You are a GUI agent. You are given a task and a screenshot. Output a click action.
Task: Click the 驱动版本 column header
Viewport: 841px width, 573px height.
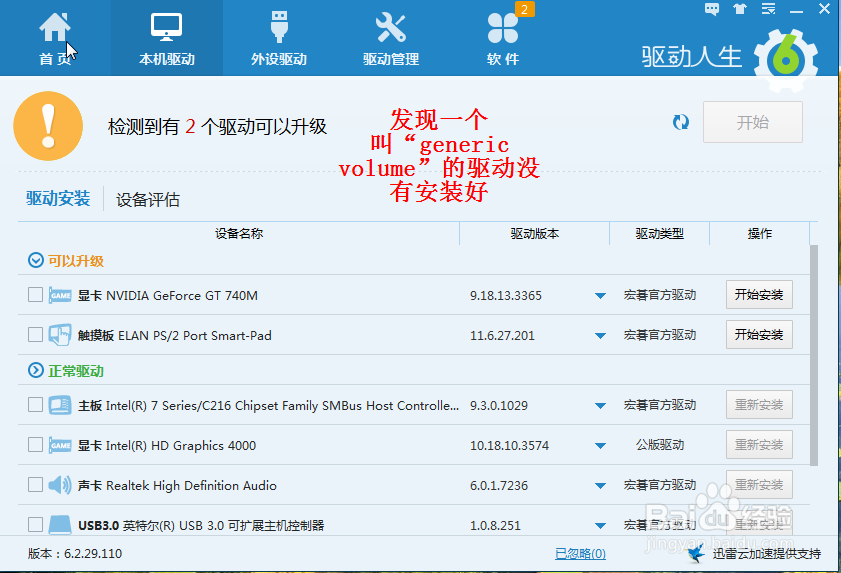535,233
